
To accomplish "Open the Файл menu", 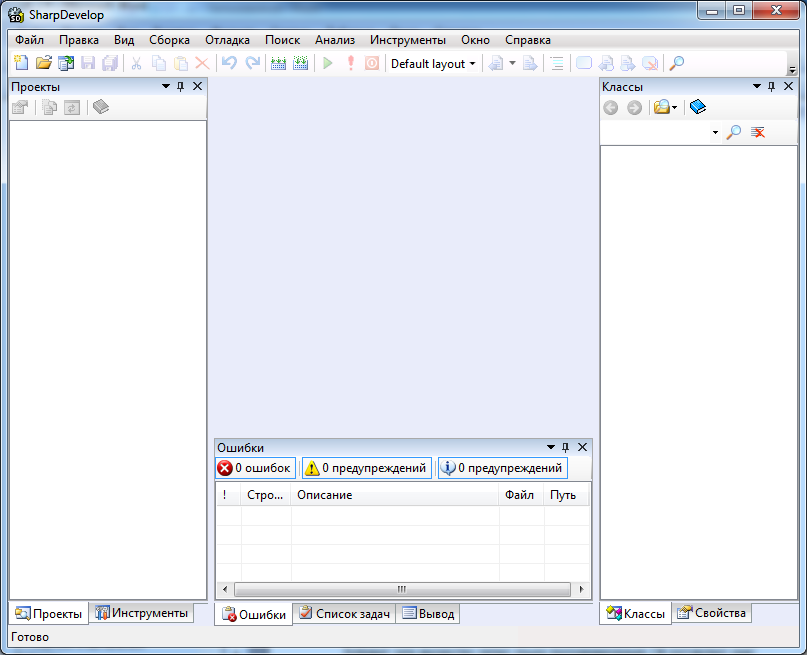I will pyautogui.click(x=29, y=40).
